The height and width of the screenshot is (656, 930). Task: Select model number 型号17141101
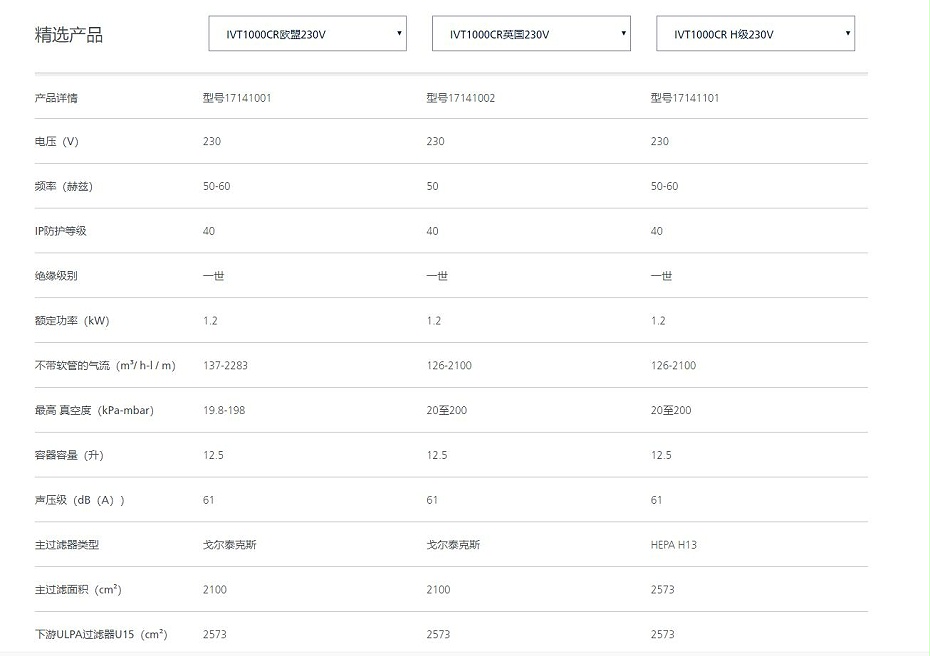click(x=684, y=98)
